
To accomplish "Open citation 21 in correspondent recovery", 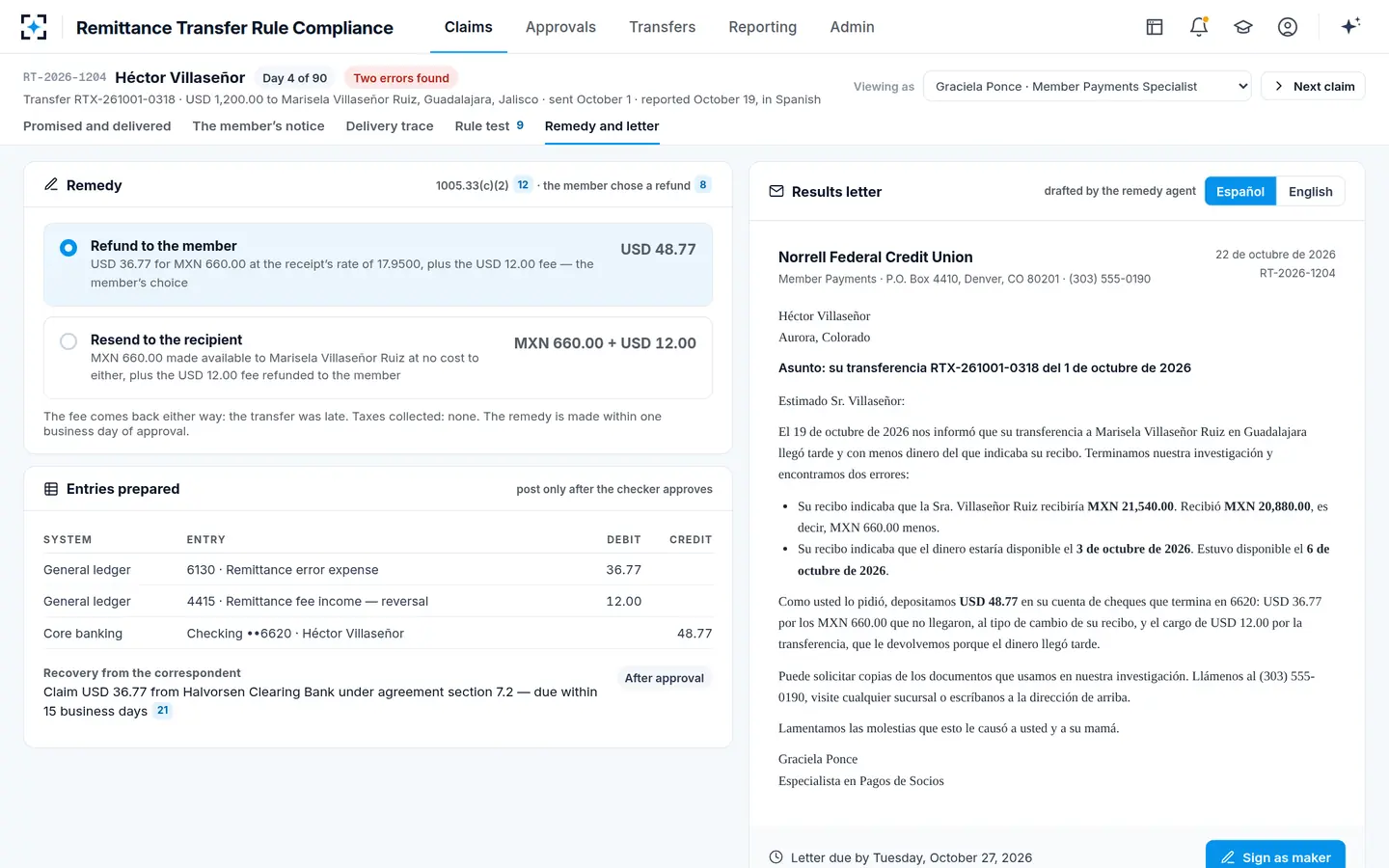I will 163,711.
